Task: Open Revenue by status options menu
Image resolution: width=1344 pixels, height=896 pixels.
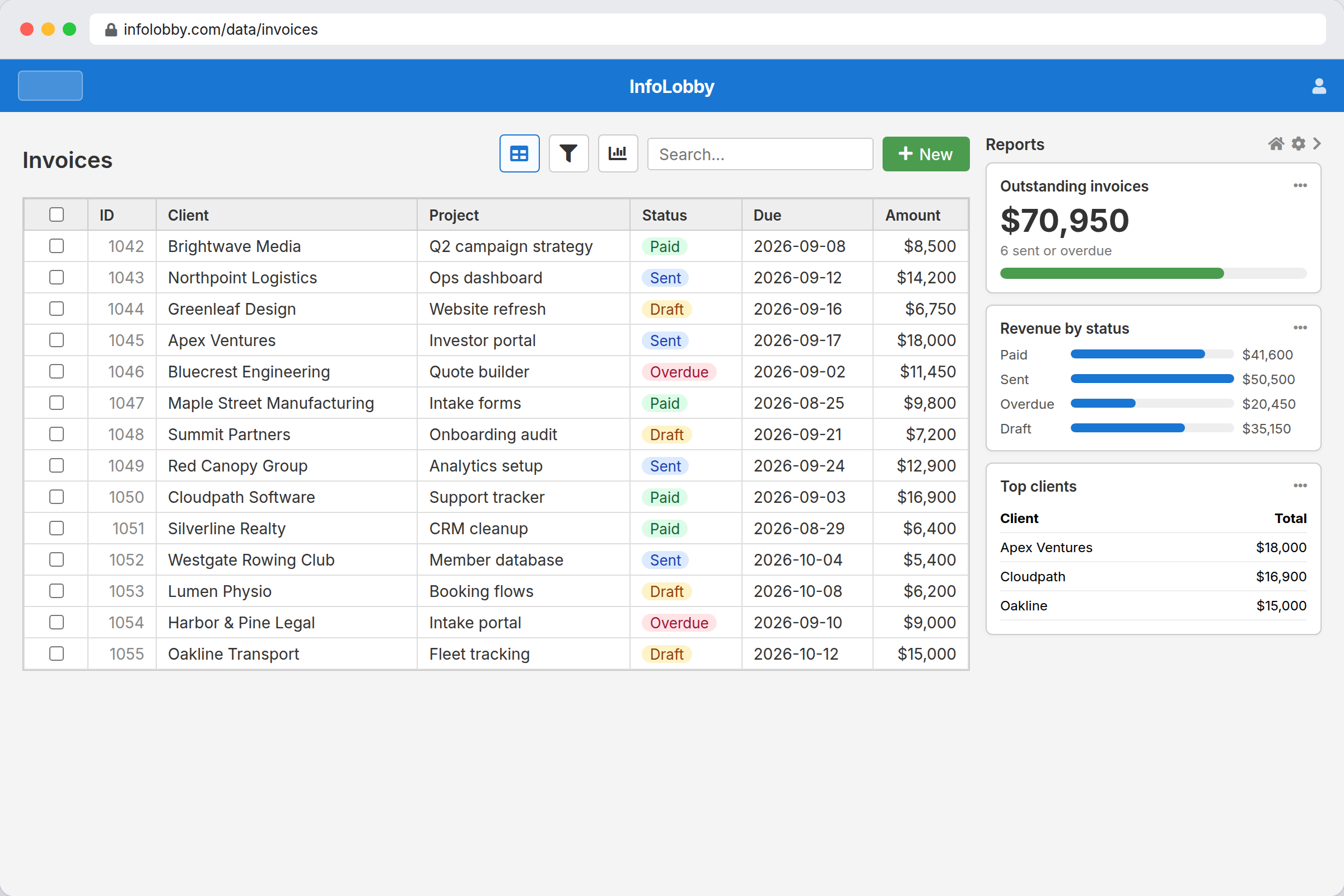Action: coord(1300,328)
